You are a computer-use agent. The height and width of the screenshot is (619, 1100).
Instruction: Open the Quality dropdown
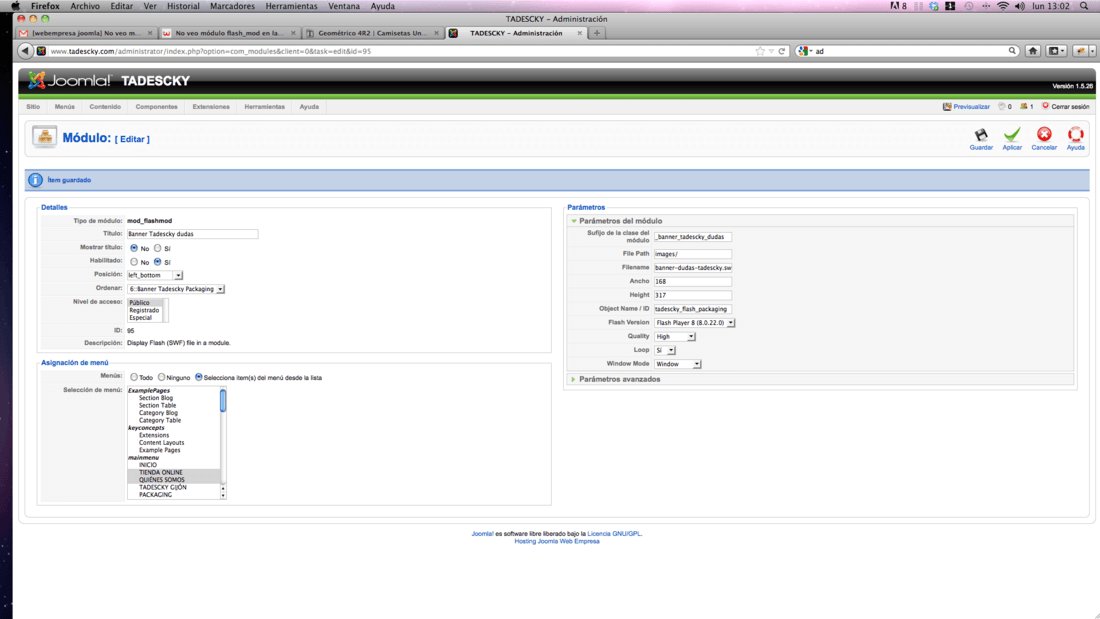tap(674, 337)
